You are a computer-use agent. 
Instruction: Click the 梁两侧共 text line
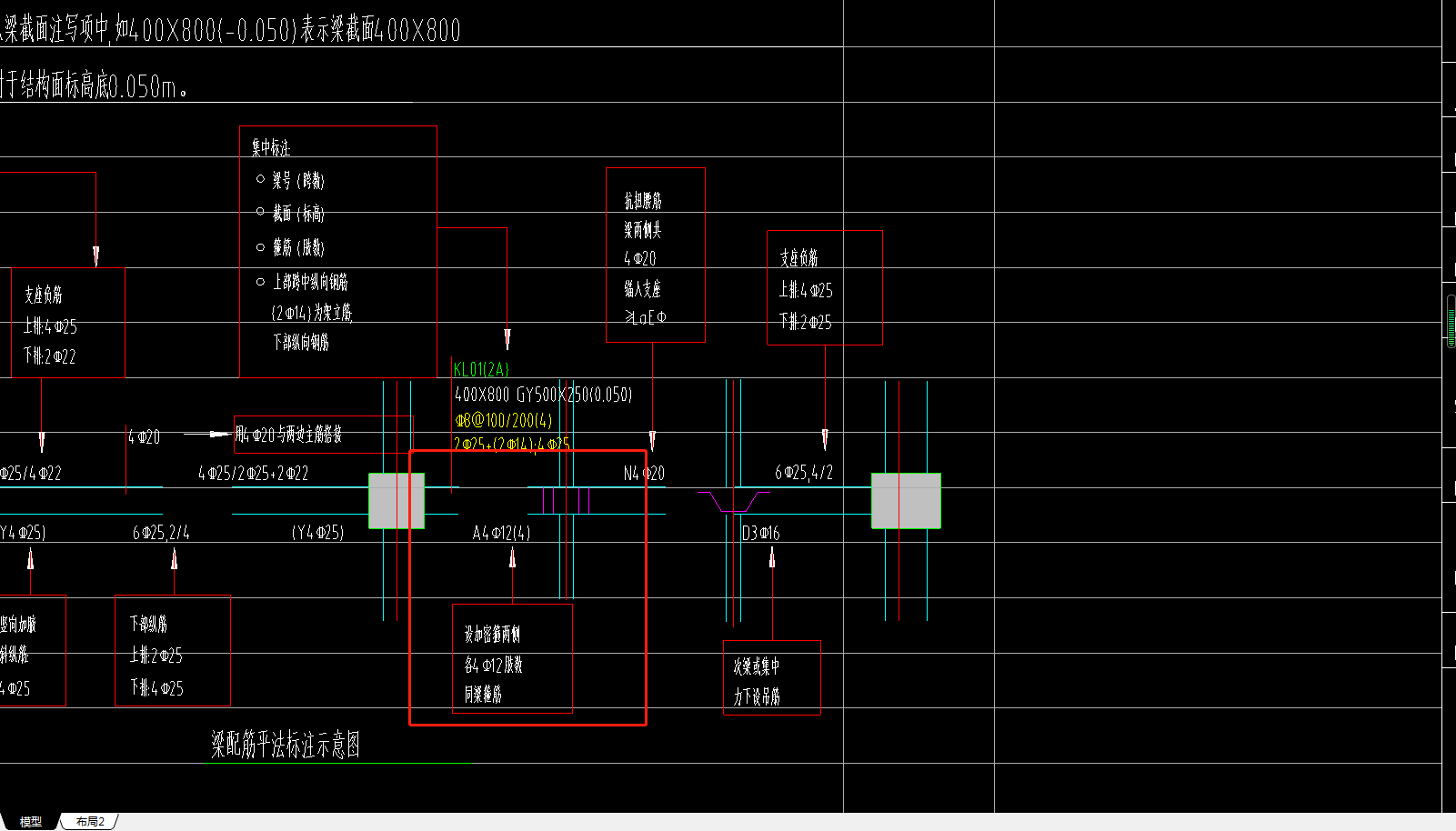point(643,230)
